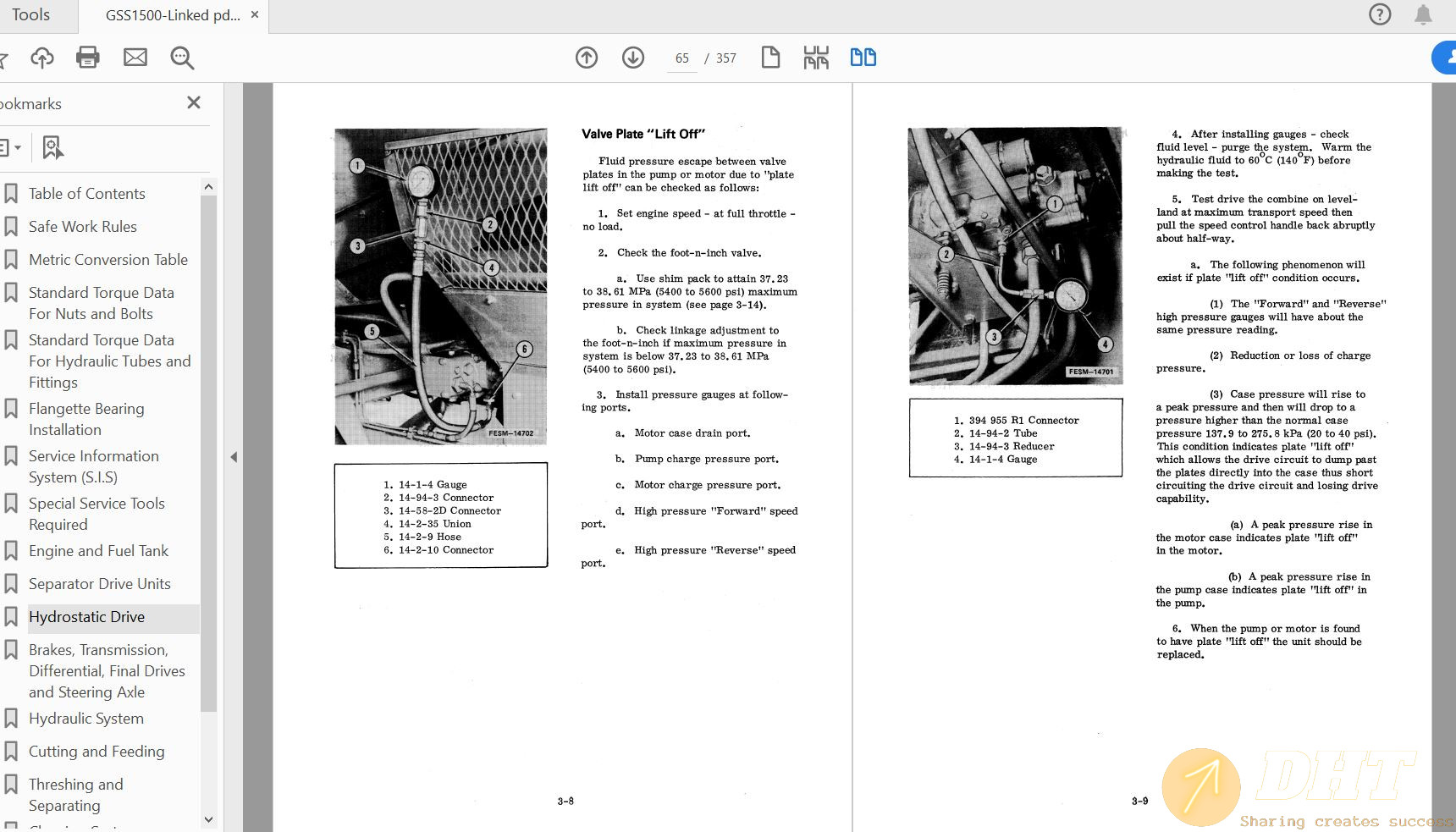The width and height of the screenshot is (1456, 832).
Task: Switch to the GSS1500-Linked pdf tab
Action: (x=173, y=15)
